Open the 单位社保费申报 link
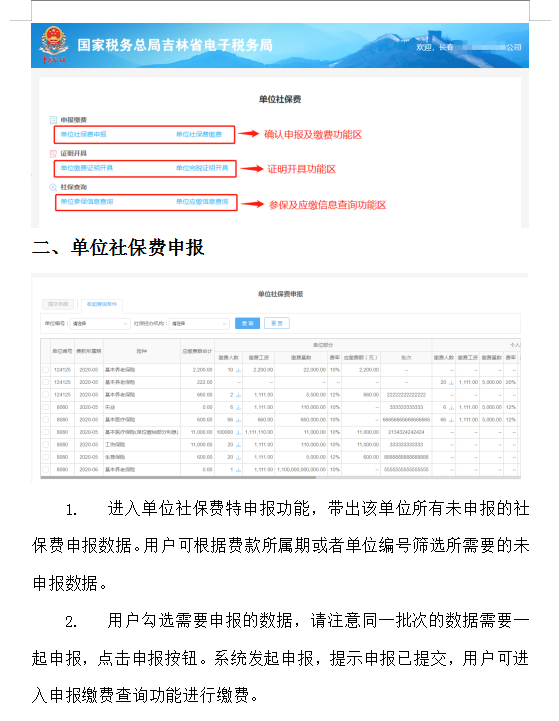This screenshot has height=721, width=559. [83, 134]
